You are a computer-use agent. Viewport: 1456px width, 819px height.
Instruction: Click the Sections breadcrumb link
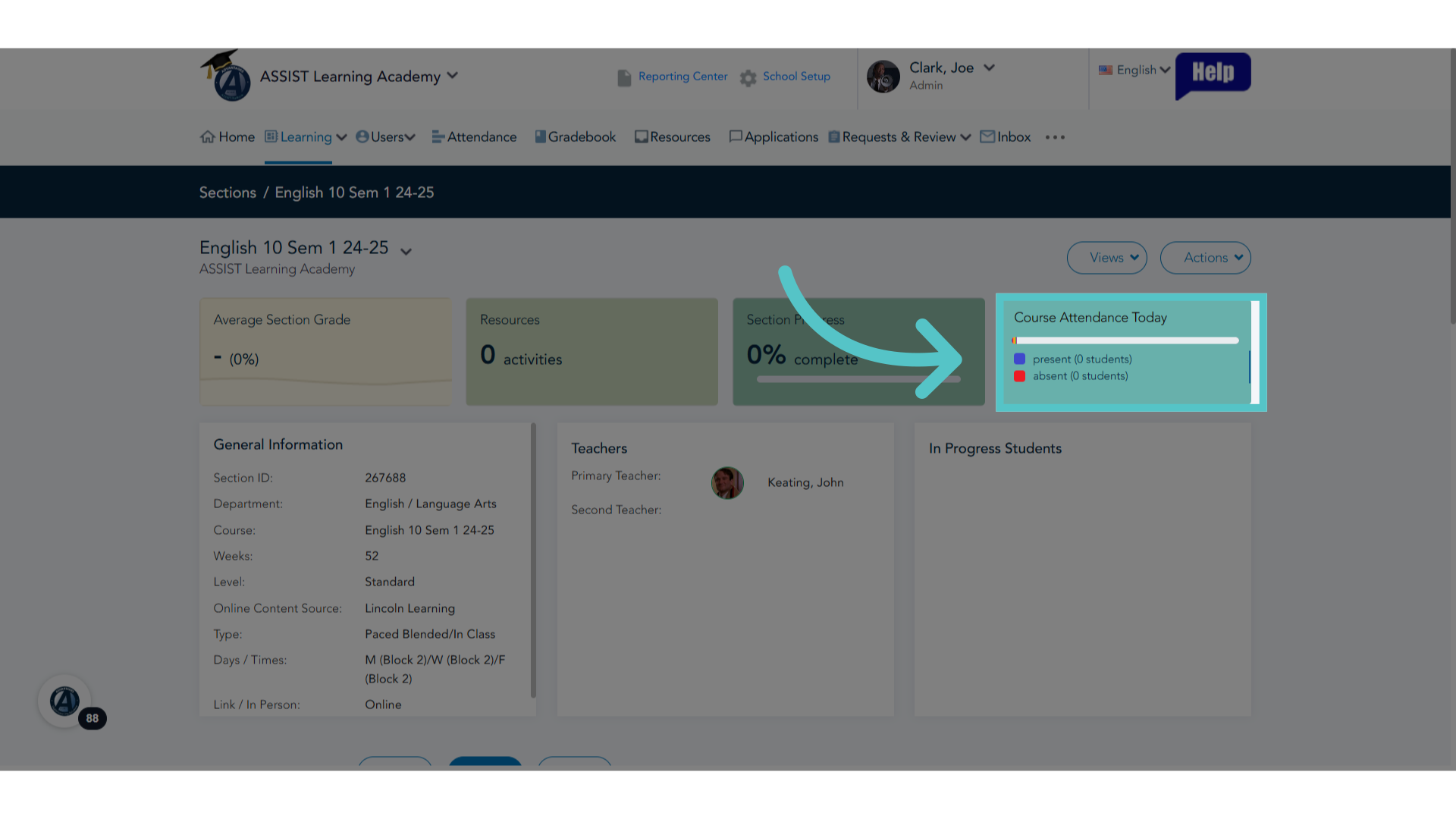(x=227, y=193)
